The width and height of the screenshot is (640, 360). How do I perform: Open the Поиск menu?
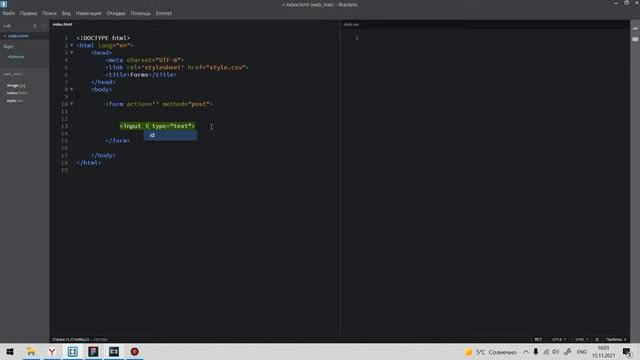(49, 13)
